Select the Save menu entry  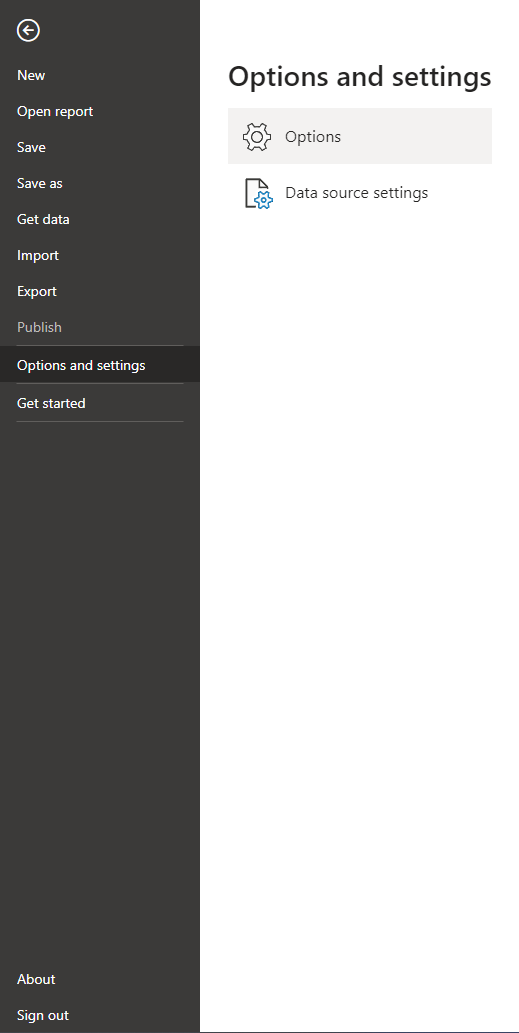pyautogui.click(x=32, y=147)
